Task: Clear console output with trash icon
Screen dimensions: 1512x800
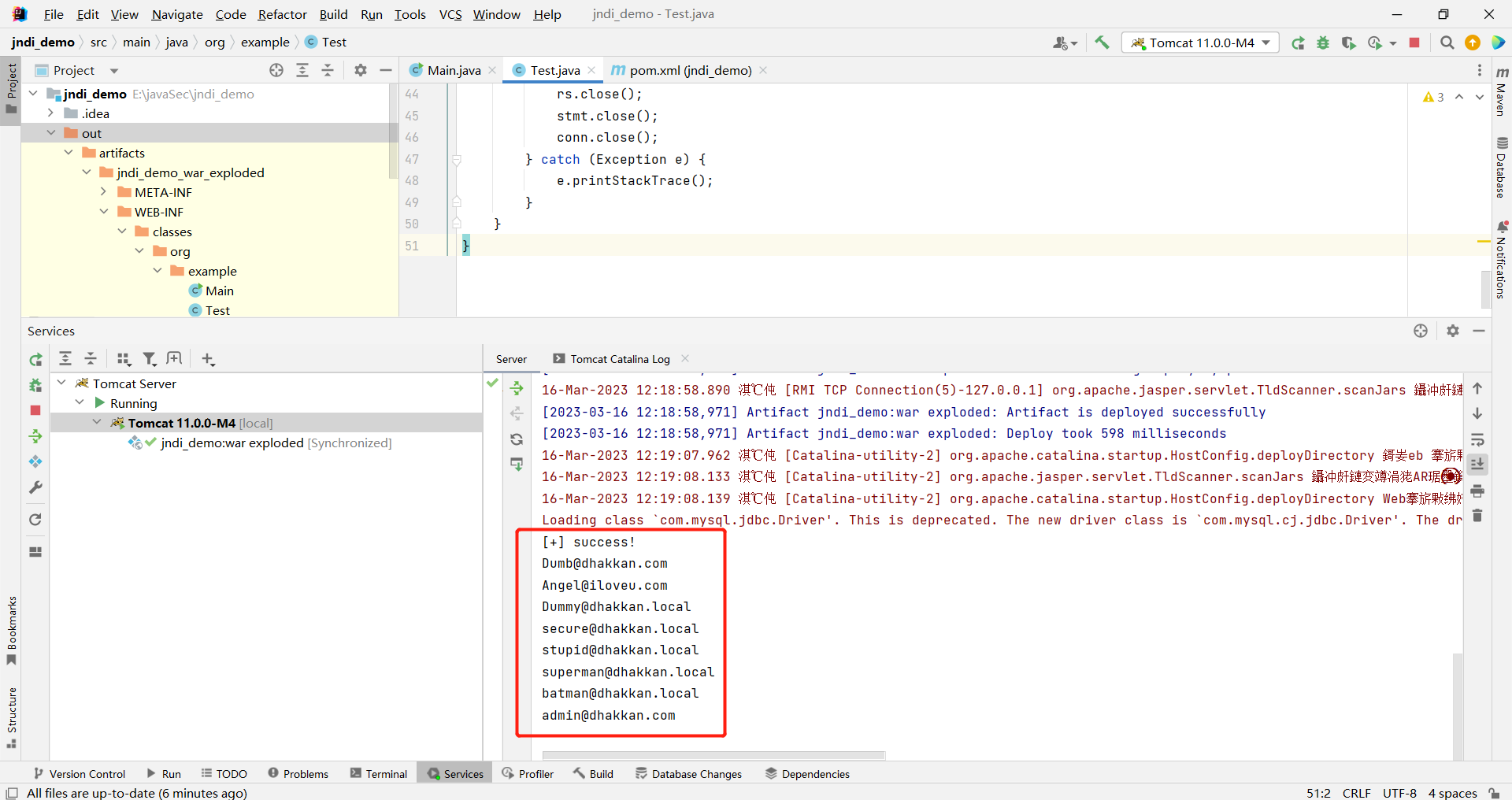Action: (1477, 516)
